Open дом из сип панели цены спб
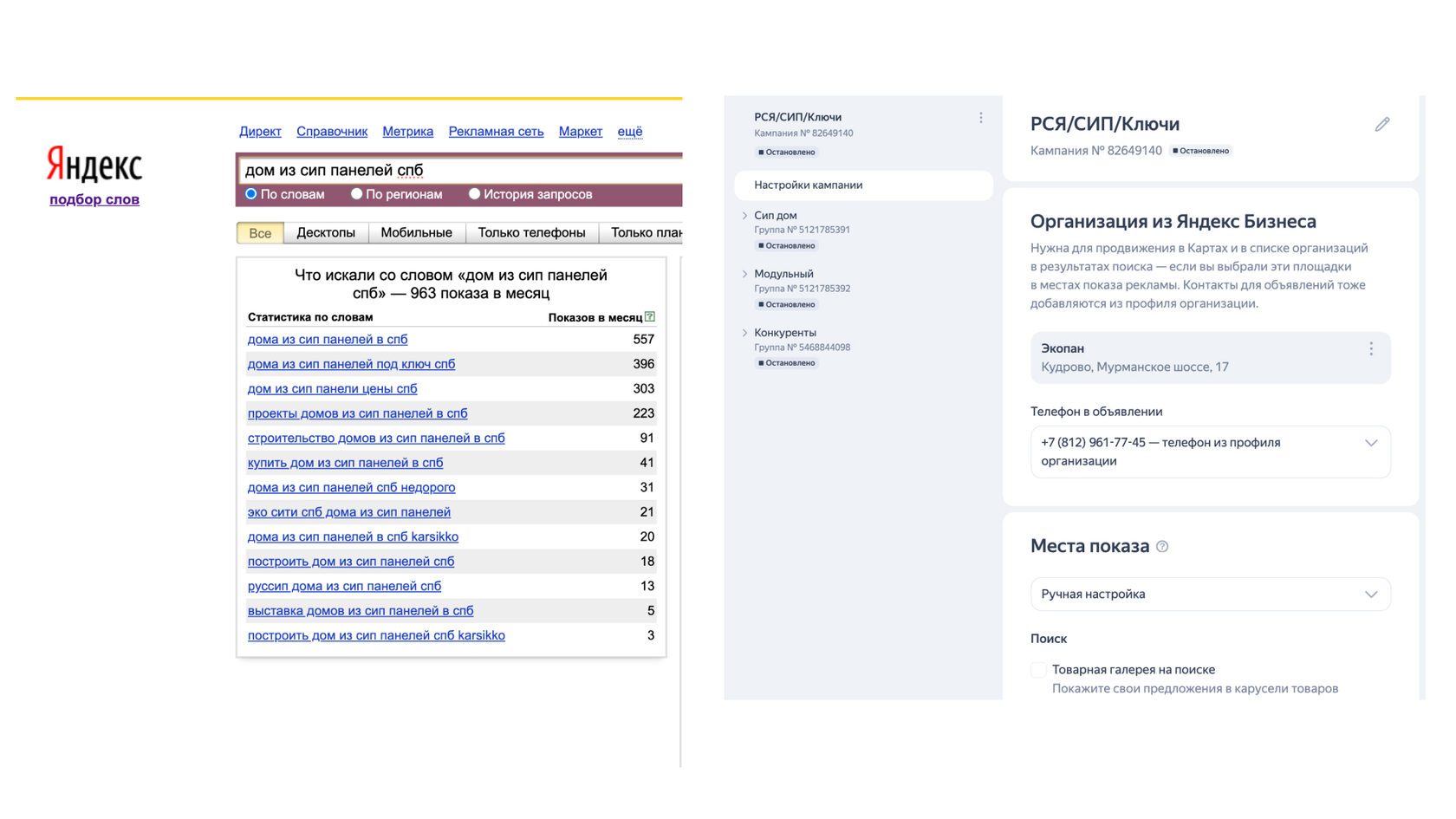1456x819 pixels. [x=332, y=389]
